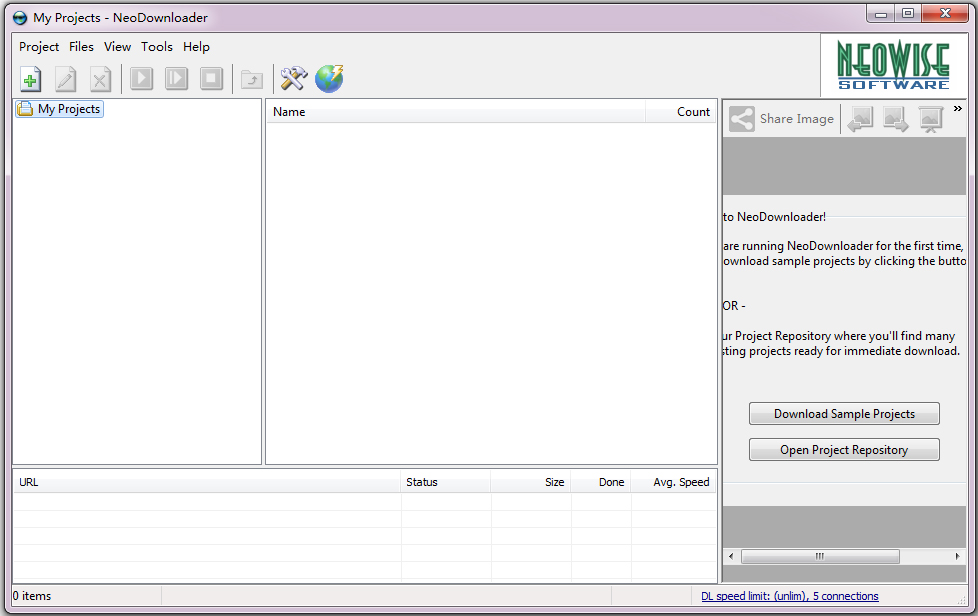Click Open Project Repository
This screenshot has width=978, height=616.
point(844,449)
